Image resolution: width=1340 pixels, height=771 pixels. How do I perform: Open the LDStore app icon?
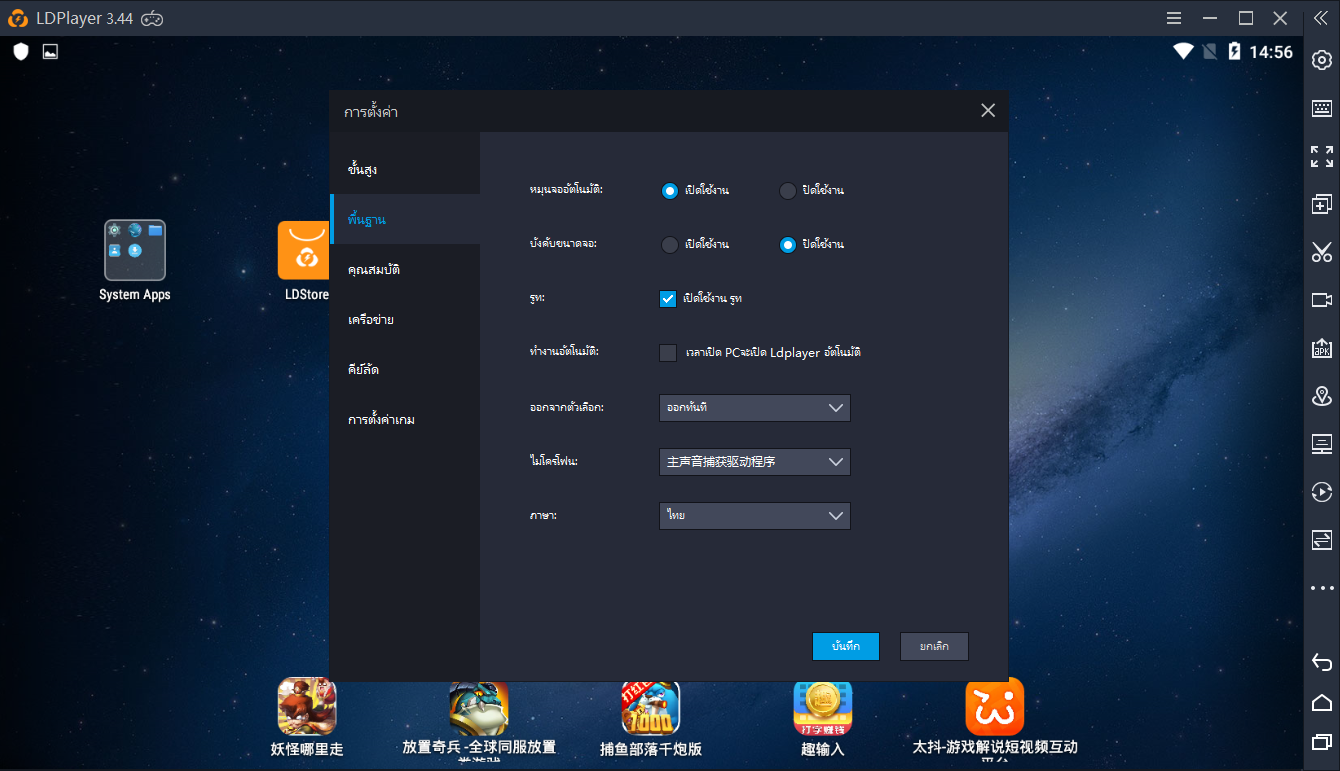(305, 251)
